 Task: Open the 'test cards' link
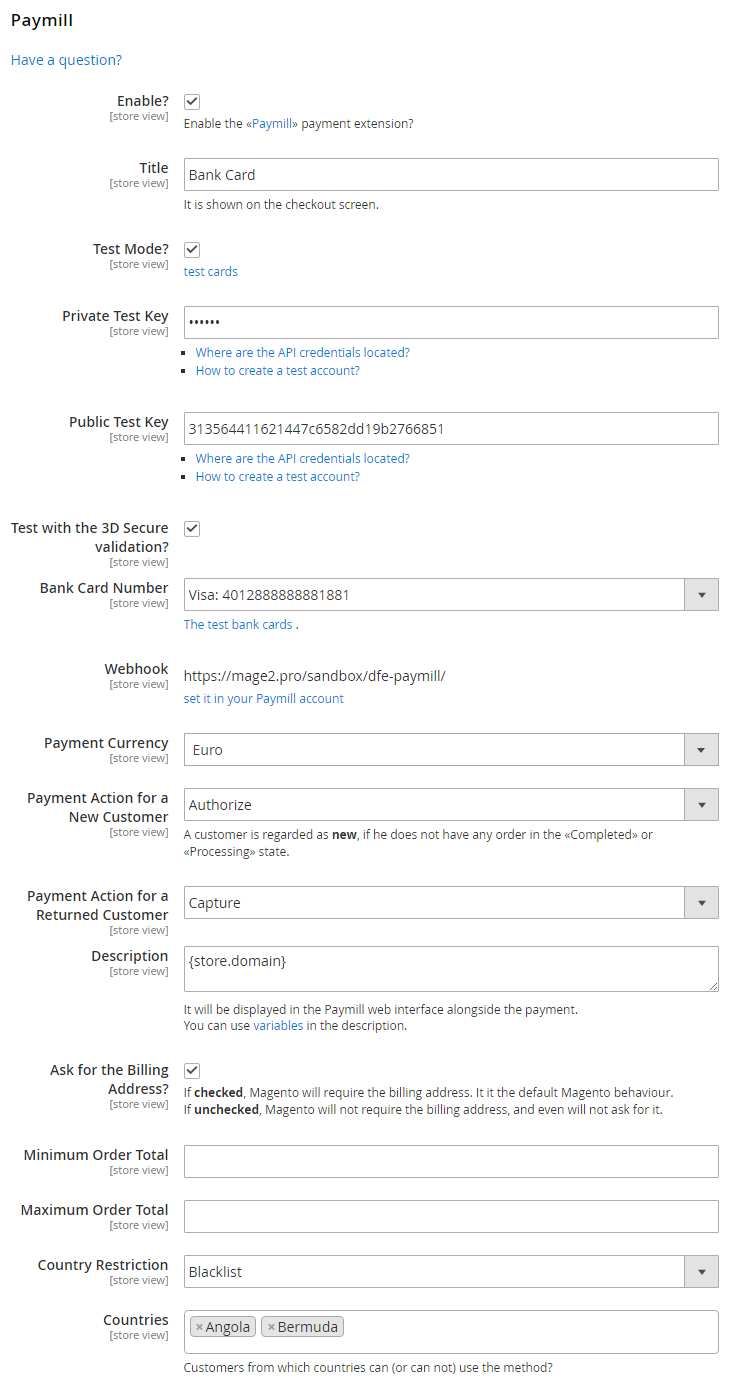[211, 272]
